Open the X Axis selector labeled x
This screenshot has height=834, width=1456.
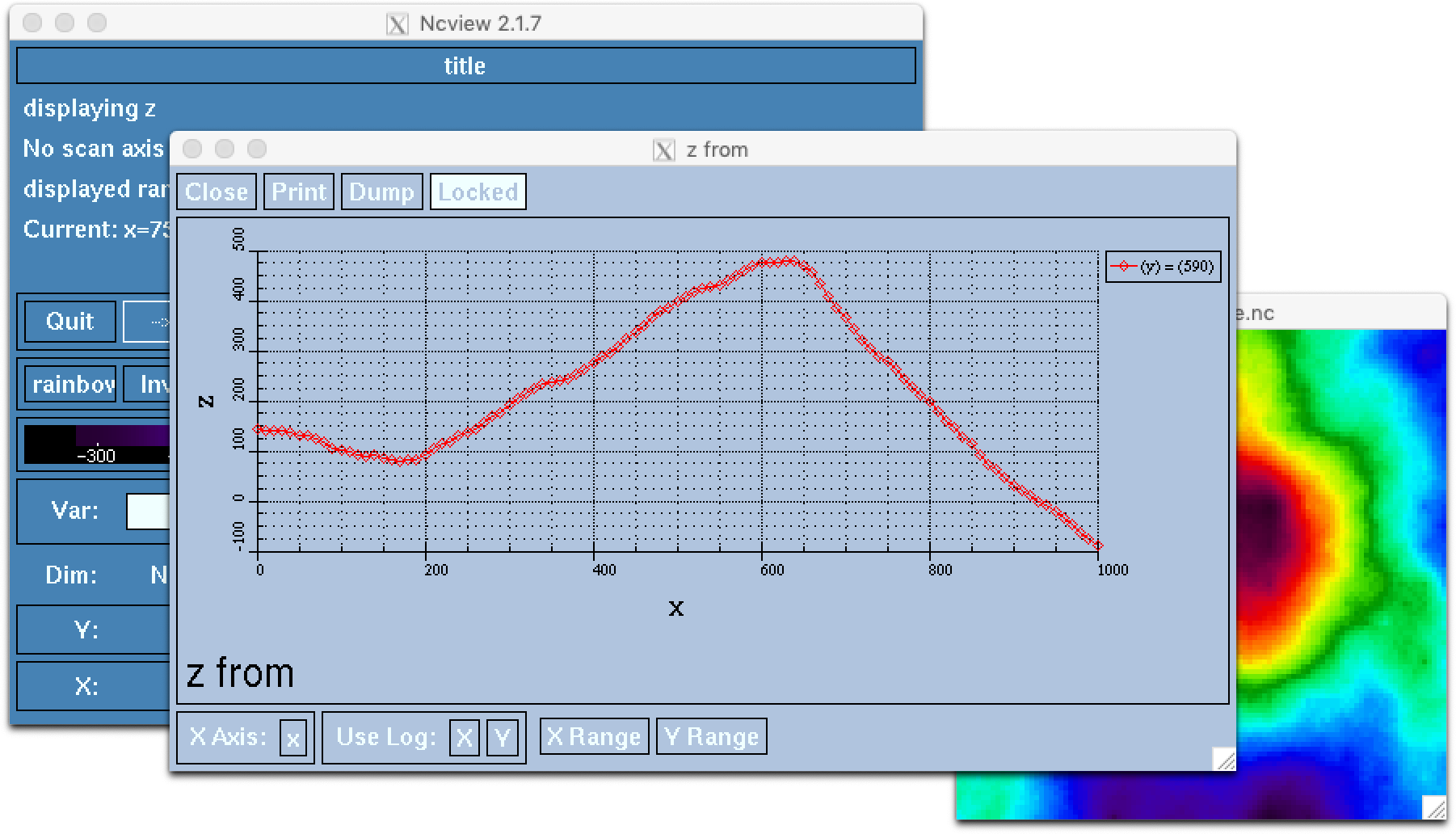coord(293,738)
